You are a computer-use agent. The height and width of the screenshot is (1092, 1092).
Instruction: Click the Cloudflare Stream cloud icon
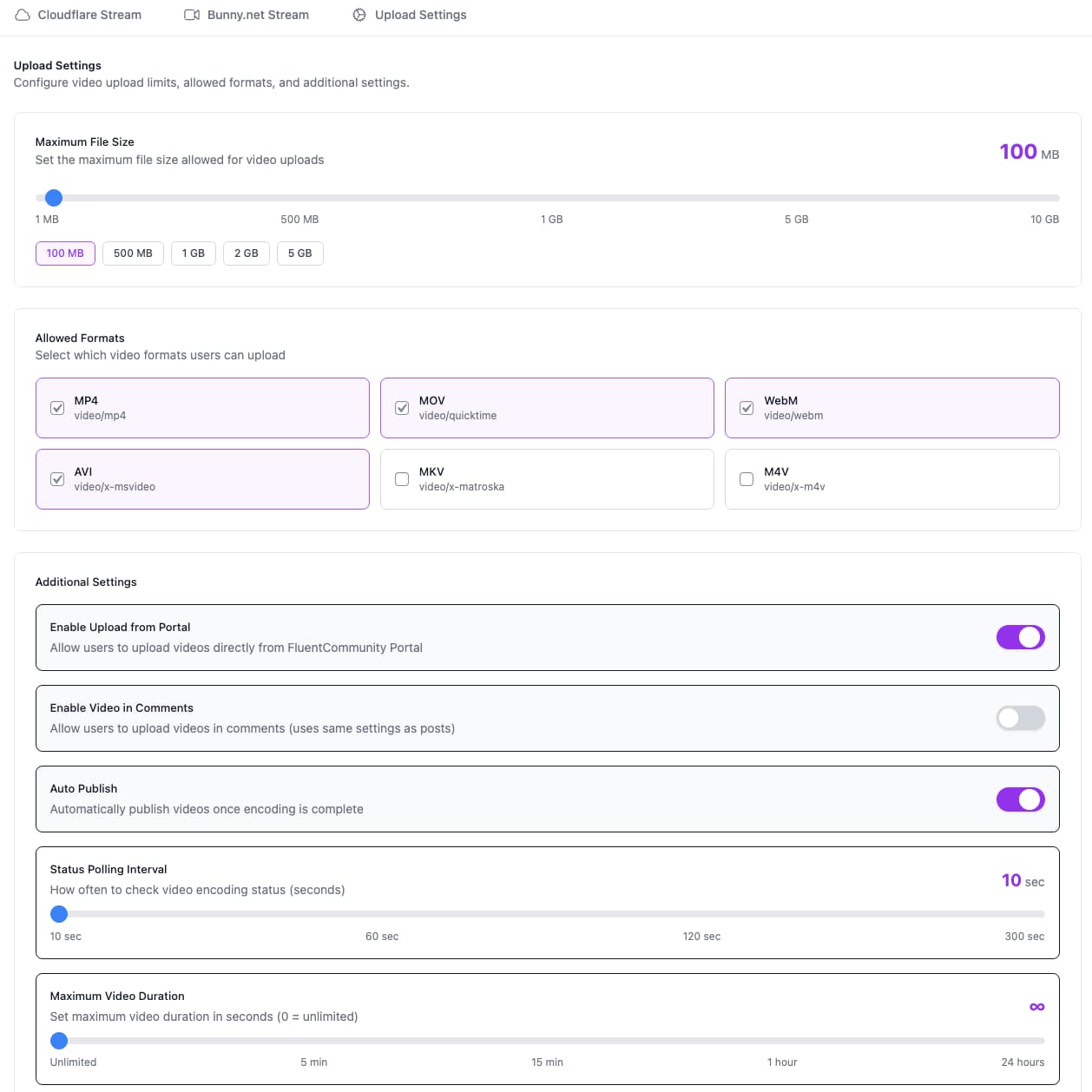[x=22, y=14]
